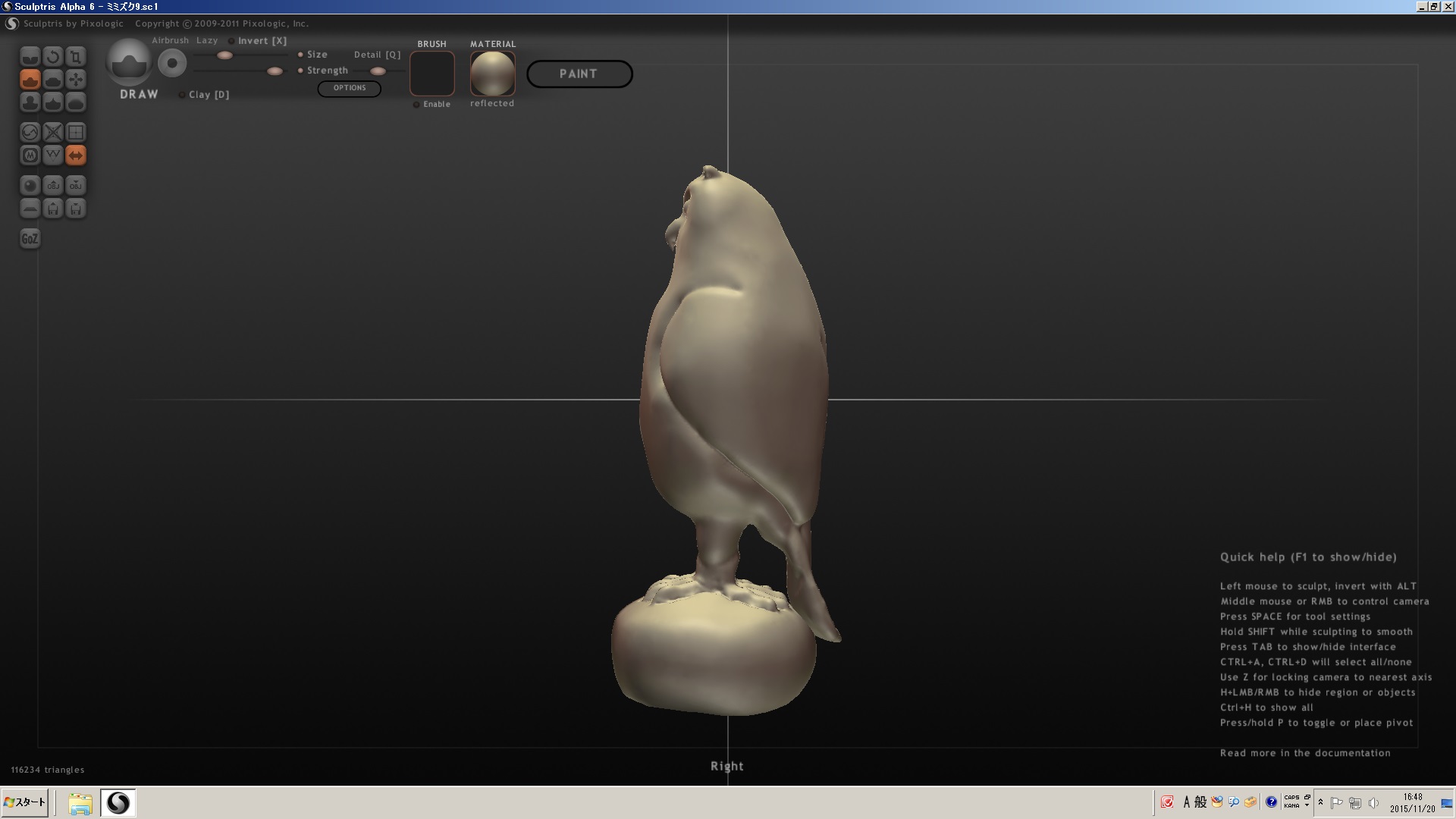Open the folder icon in taskbar

coord(80,803)
